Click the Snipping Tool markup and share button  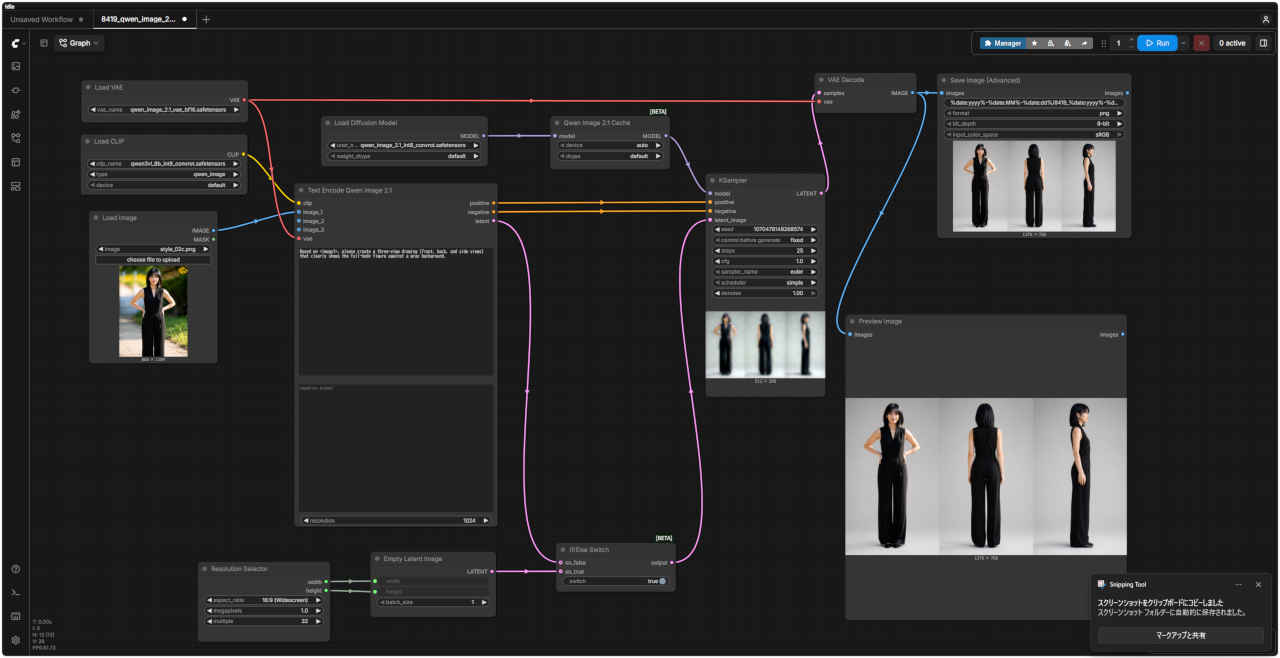(1181, 635)
